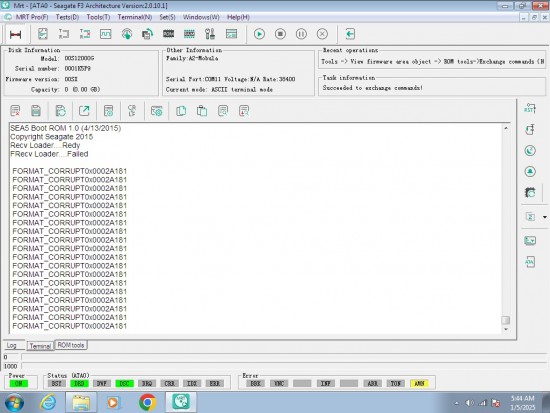Image resolution: width=550 pixels, height=413 pixels.
Task: Click the green Power ON indicator
Action: click(19, 384)
